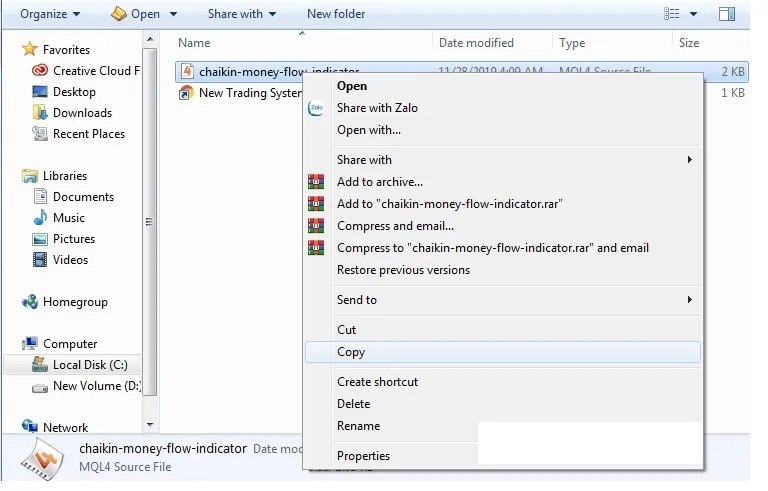The image size is (768, 491).
Task: Click the Music note icon
Action: click(40, 218)
